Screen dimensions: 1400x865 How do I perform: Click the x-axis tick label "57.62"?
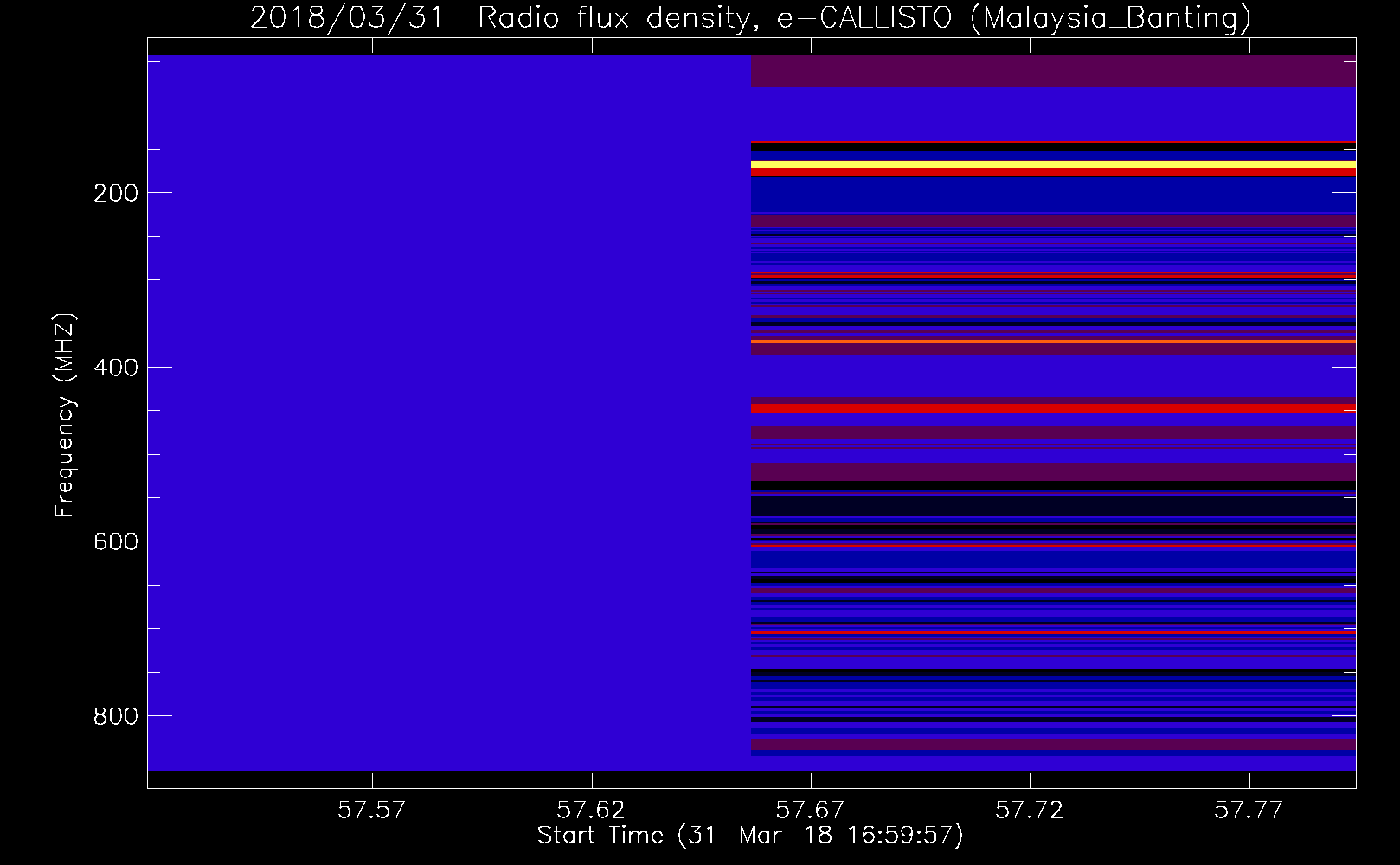coord(591,810)
